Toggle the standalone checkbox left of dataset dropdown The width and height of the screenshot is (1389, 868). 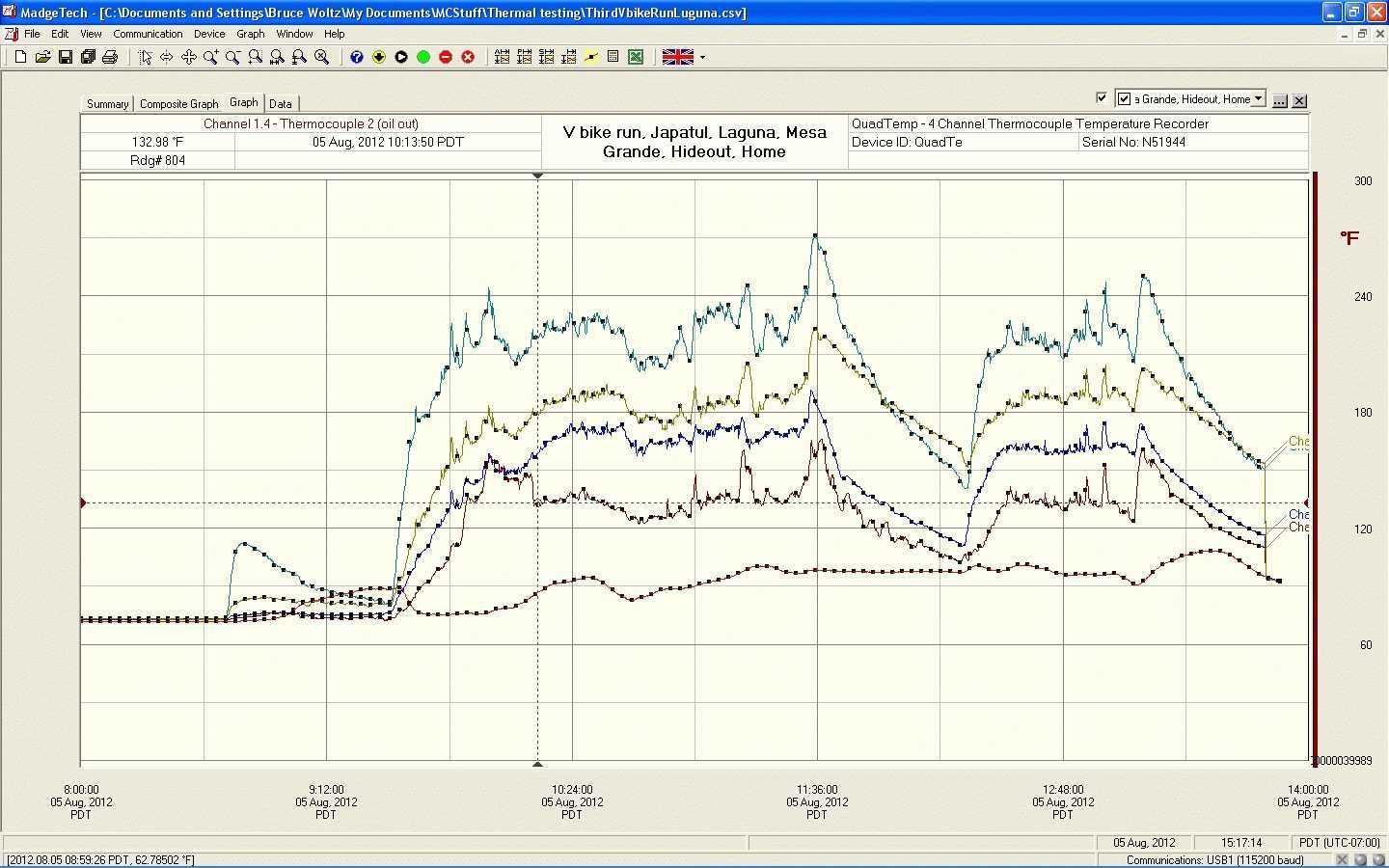click(1102, 98)
